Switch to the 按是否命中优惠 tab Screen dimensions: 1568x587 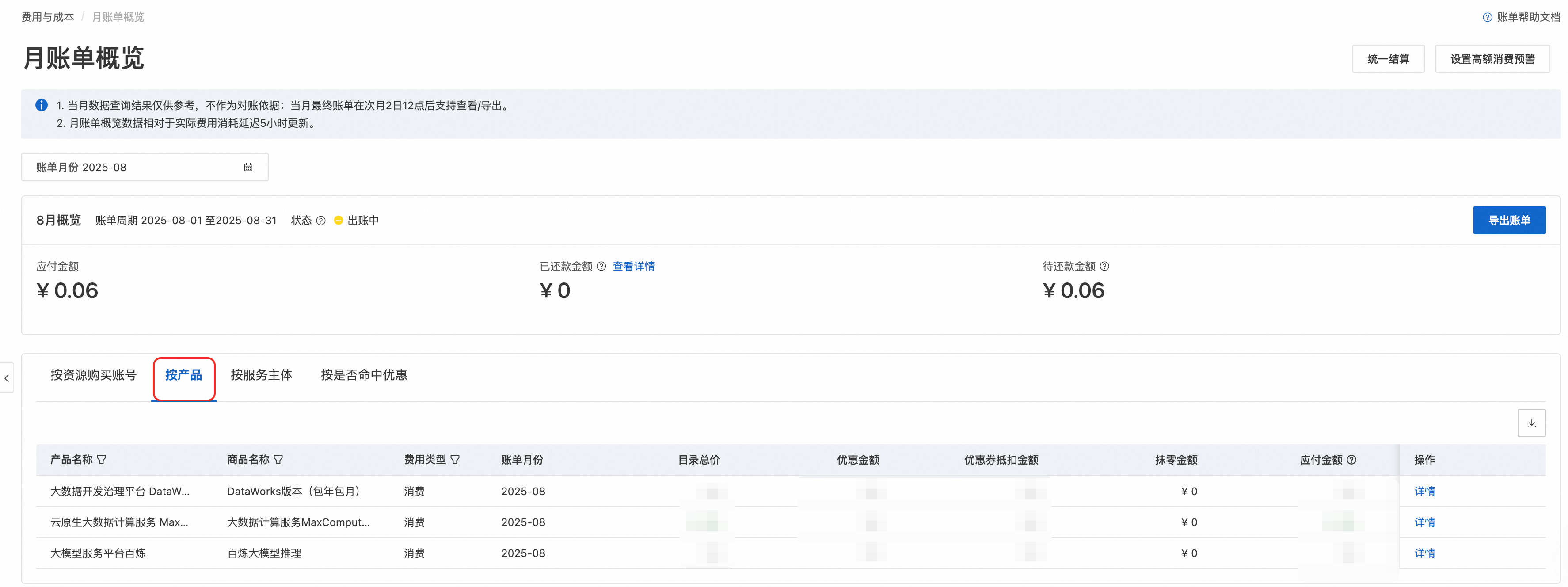coord(363,375)
